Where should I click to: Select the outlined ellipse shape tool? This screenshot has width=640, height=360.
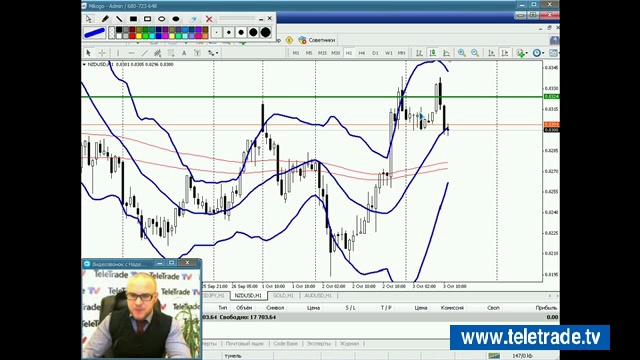pos(162,19)
